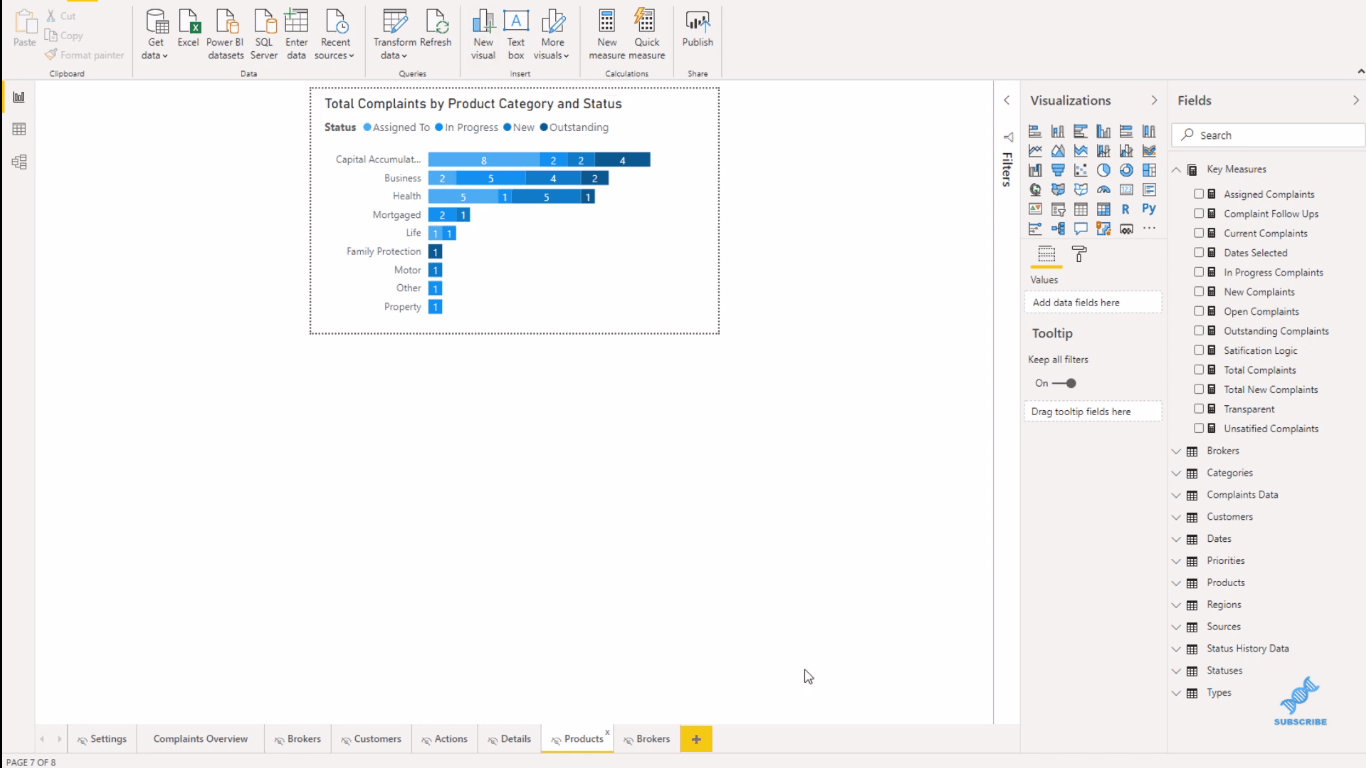1366x768 pixels.
Task: Collapse the Fields pane
Action: [1356, 100]
